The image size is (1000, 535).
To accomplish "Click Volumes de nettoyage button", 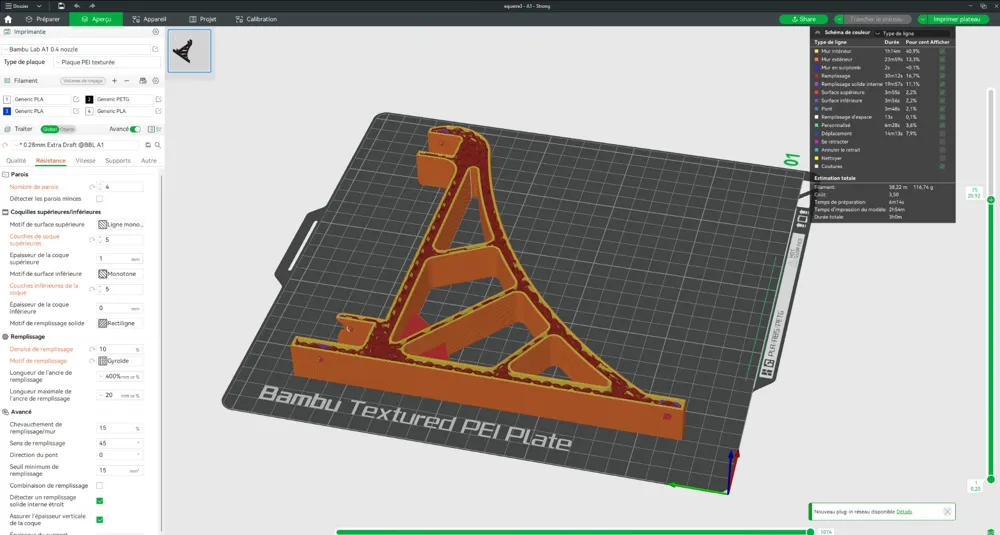I will click(x=83, y=81).
